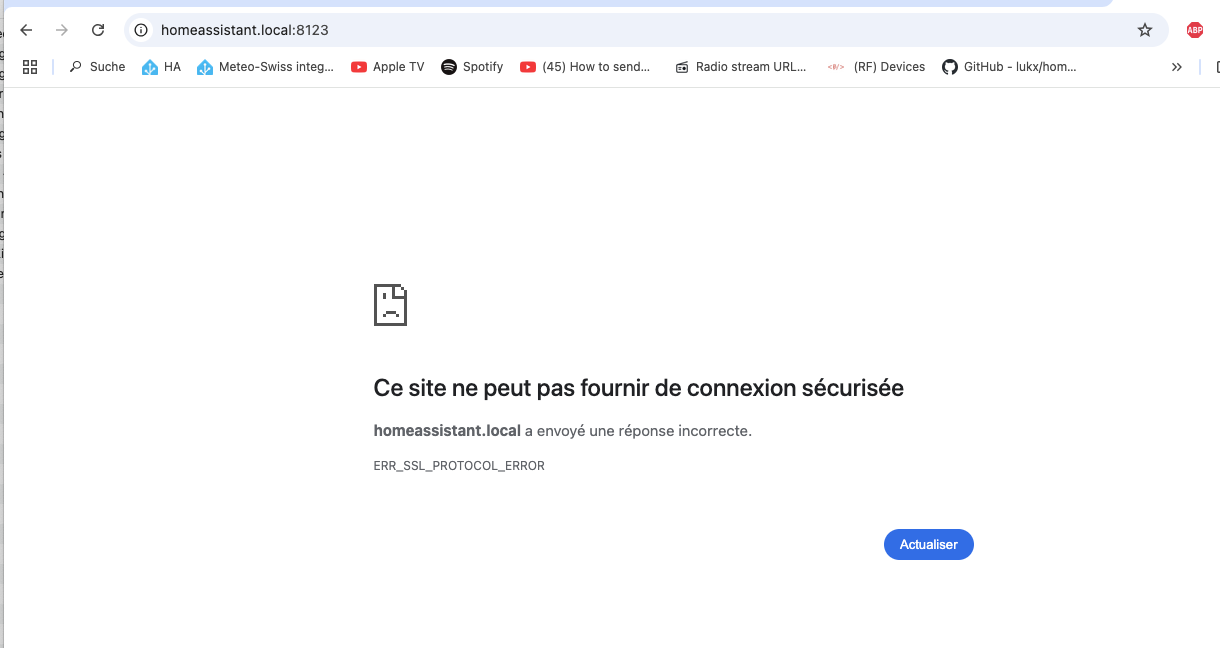
Task: Open the GitHub lukx bookmark
Action: [1010, 67]
